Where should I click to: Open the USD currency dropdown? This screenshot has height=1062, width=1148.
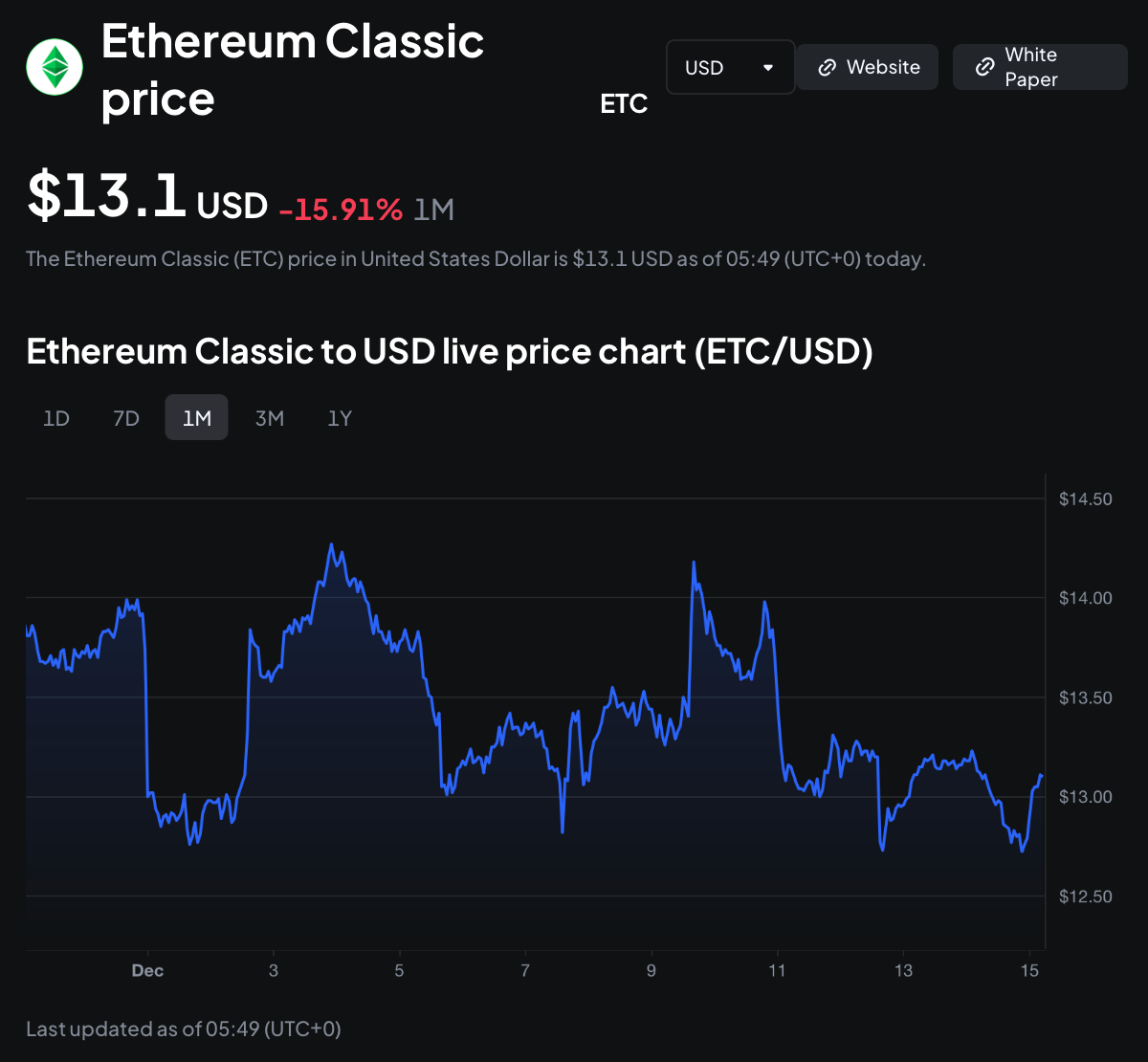pyautogui.click(x=729, y=67)
